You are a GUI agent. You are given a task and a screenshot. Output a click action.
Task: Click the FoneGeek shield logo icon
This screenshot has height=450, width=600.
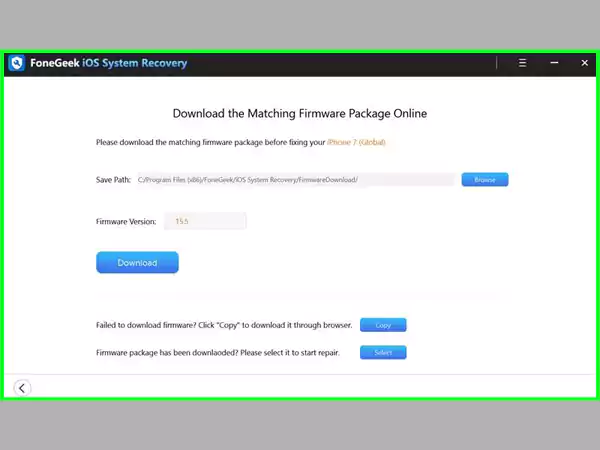(x=16, y=63)
